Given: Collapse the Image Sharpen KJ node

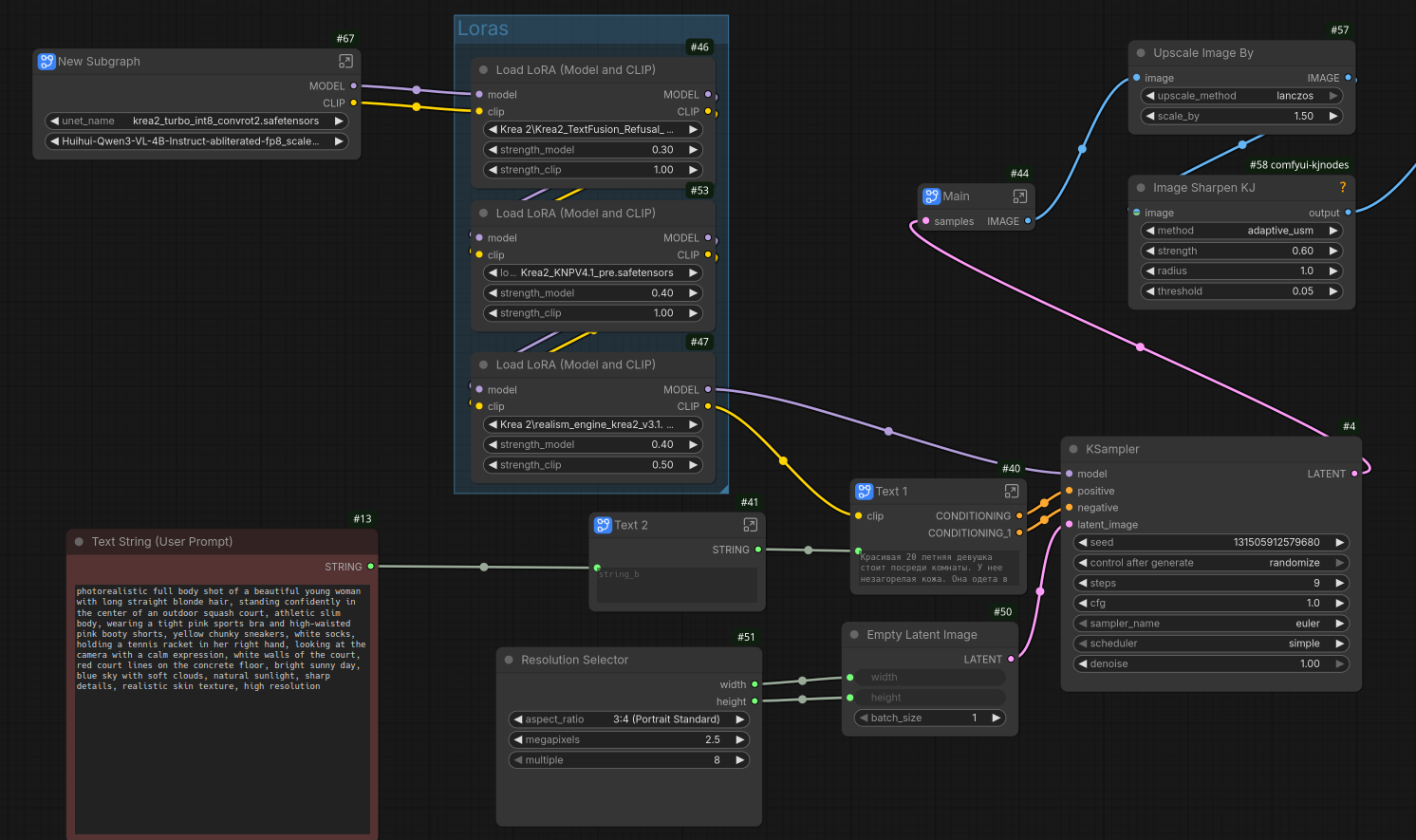Looking at the screenshot, I should click(x=1141, y=188).
